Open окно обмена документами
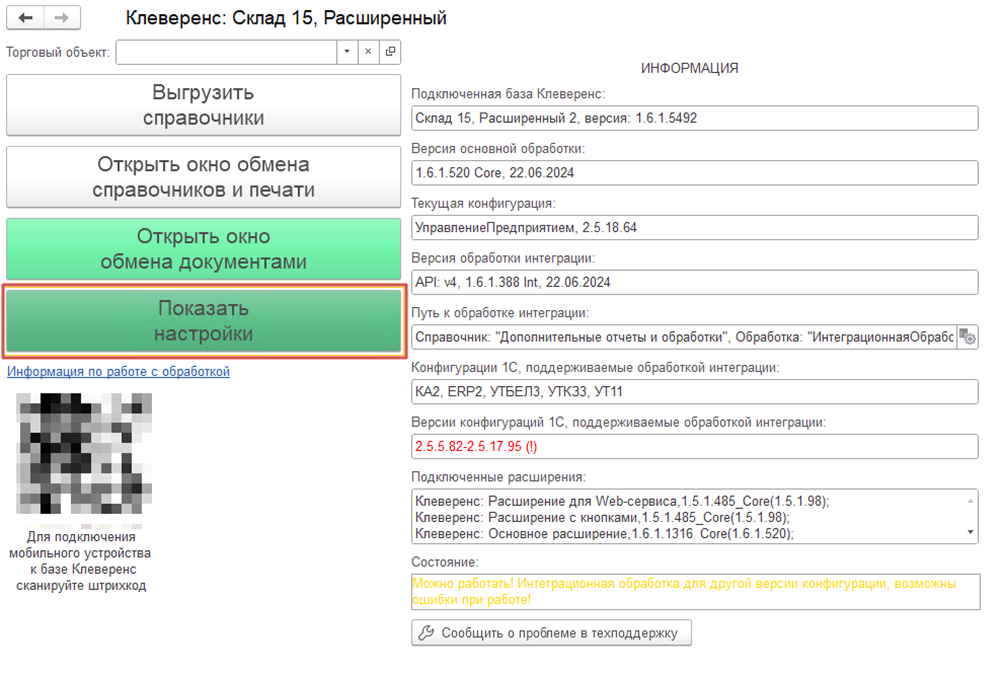This screenshot has width=1003, height=675. 203,249
